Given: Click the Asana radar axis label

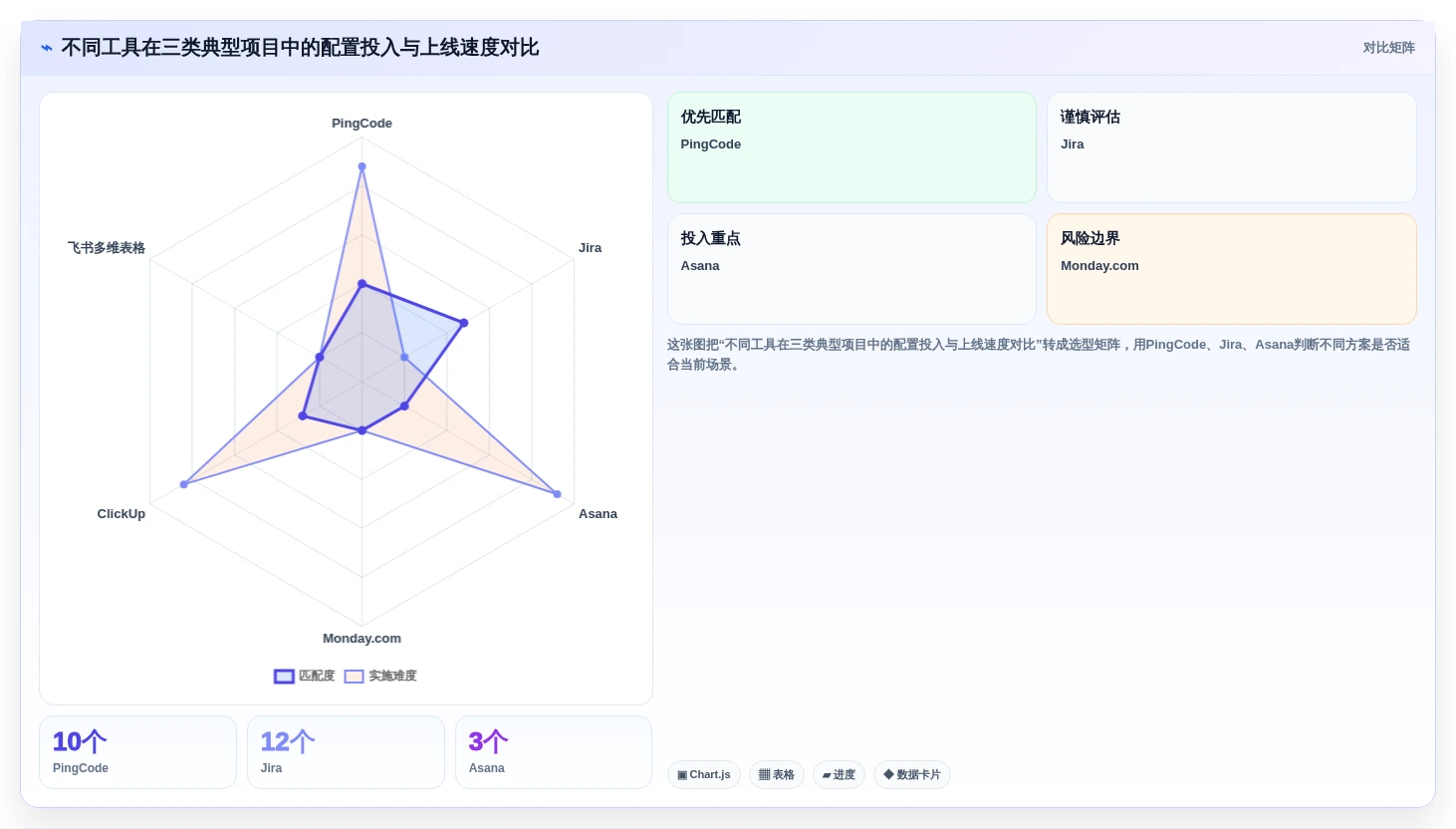Looking at the screenshot, I should click(598, 514).
